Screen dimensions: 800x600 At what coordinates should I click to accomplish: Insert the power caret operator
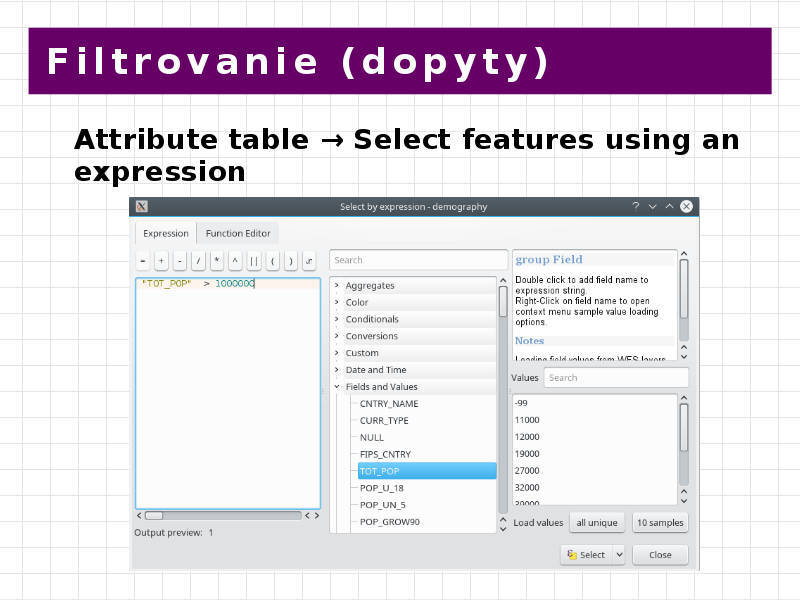point(235,261)
